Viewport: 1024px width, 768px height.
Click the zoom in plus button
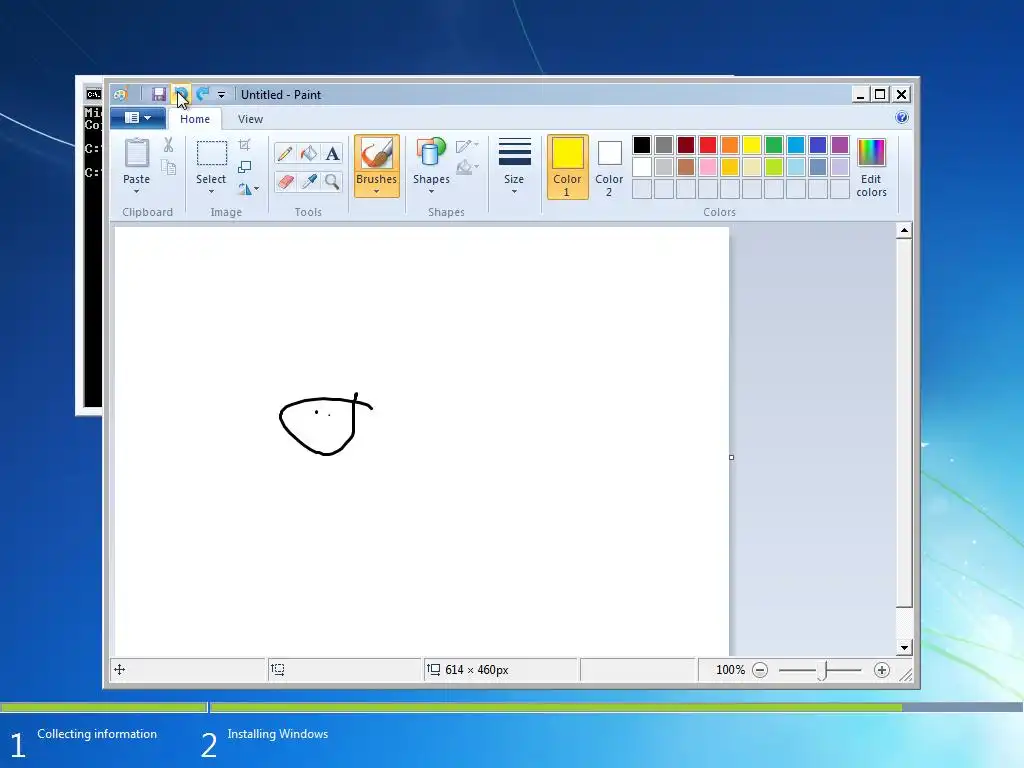coord(882,670)
